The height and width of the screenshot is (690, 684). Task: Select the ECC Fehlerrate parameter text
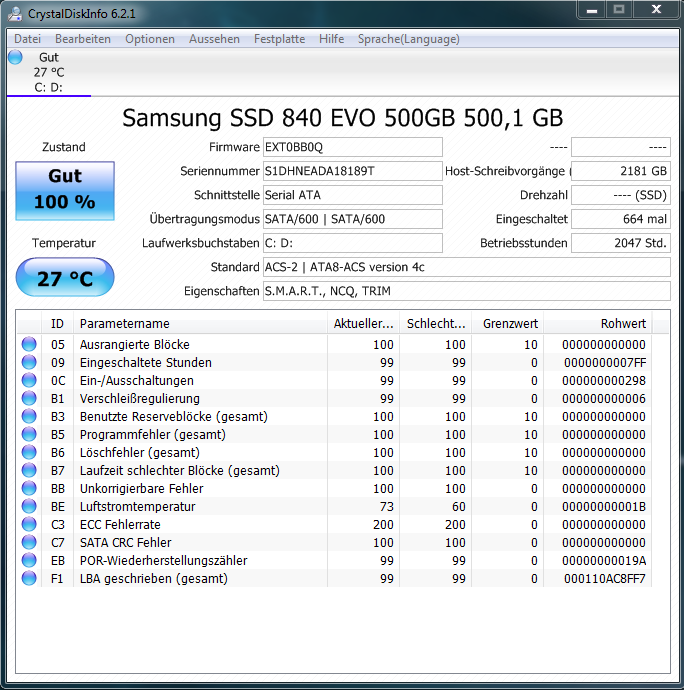120,525
